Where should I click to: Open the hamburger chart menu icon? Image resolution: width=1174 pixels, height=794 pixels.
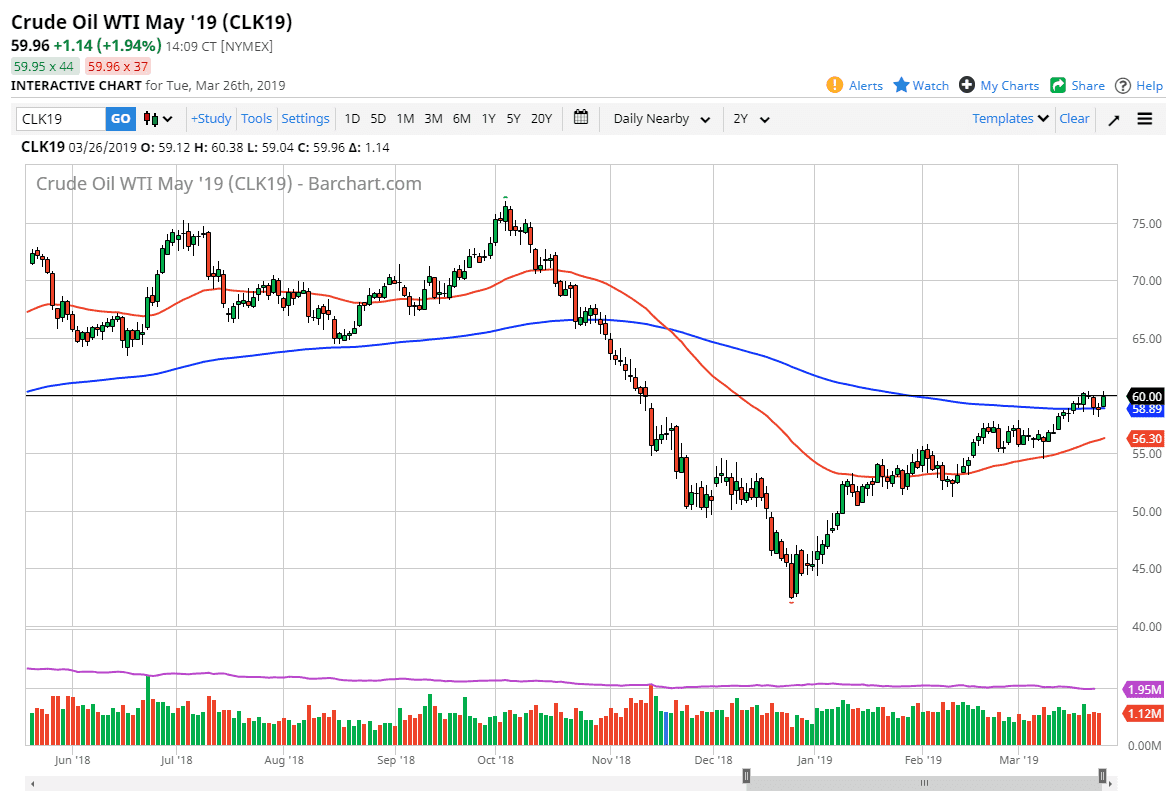pos(1144,118)
